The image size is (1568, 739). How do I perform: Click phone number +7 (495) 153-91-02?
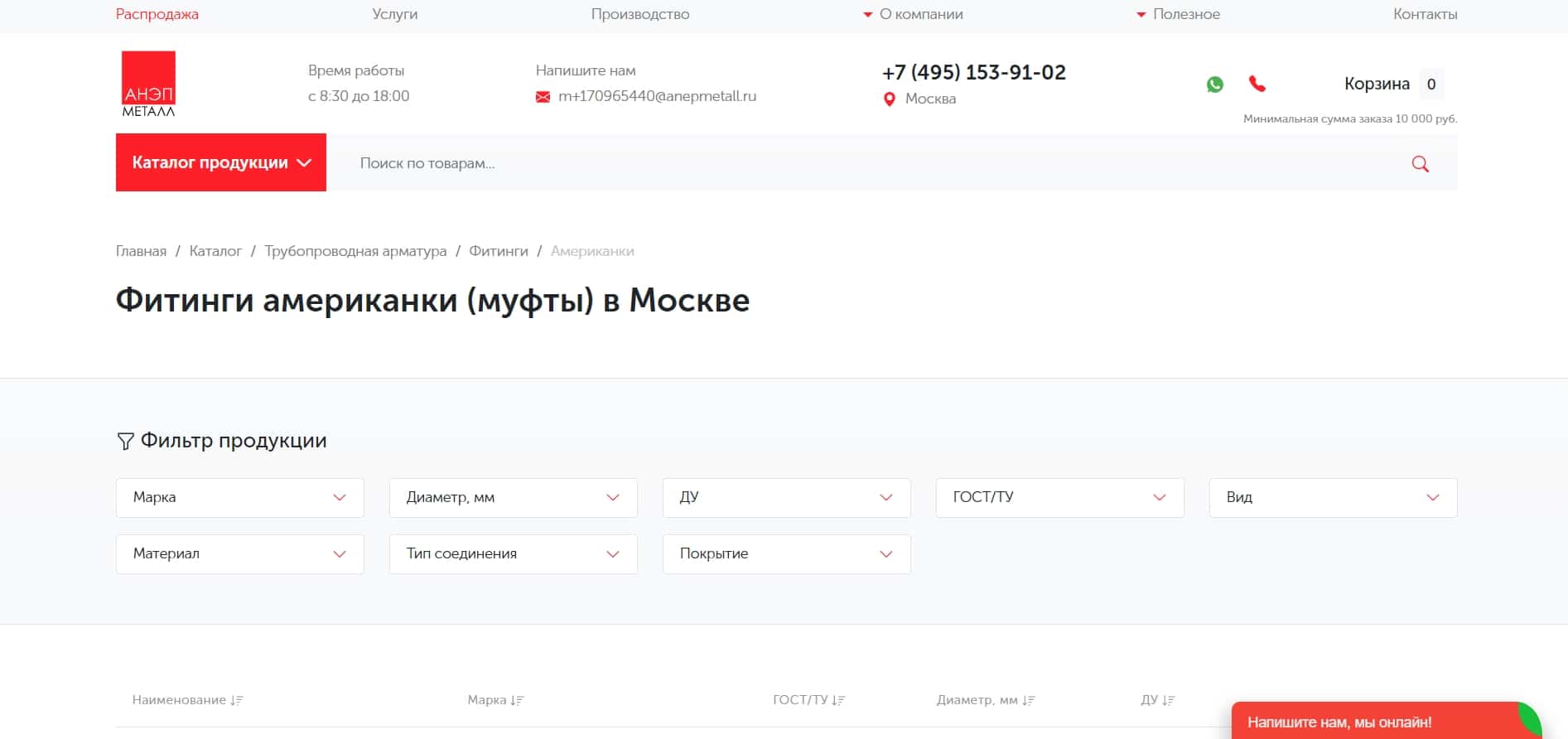974,72
